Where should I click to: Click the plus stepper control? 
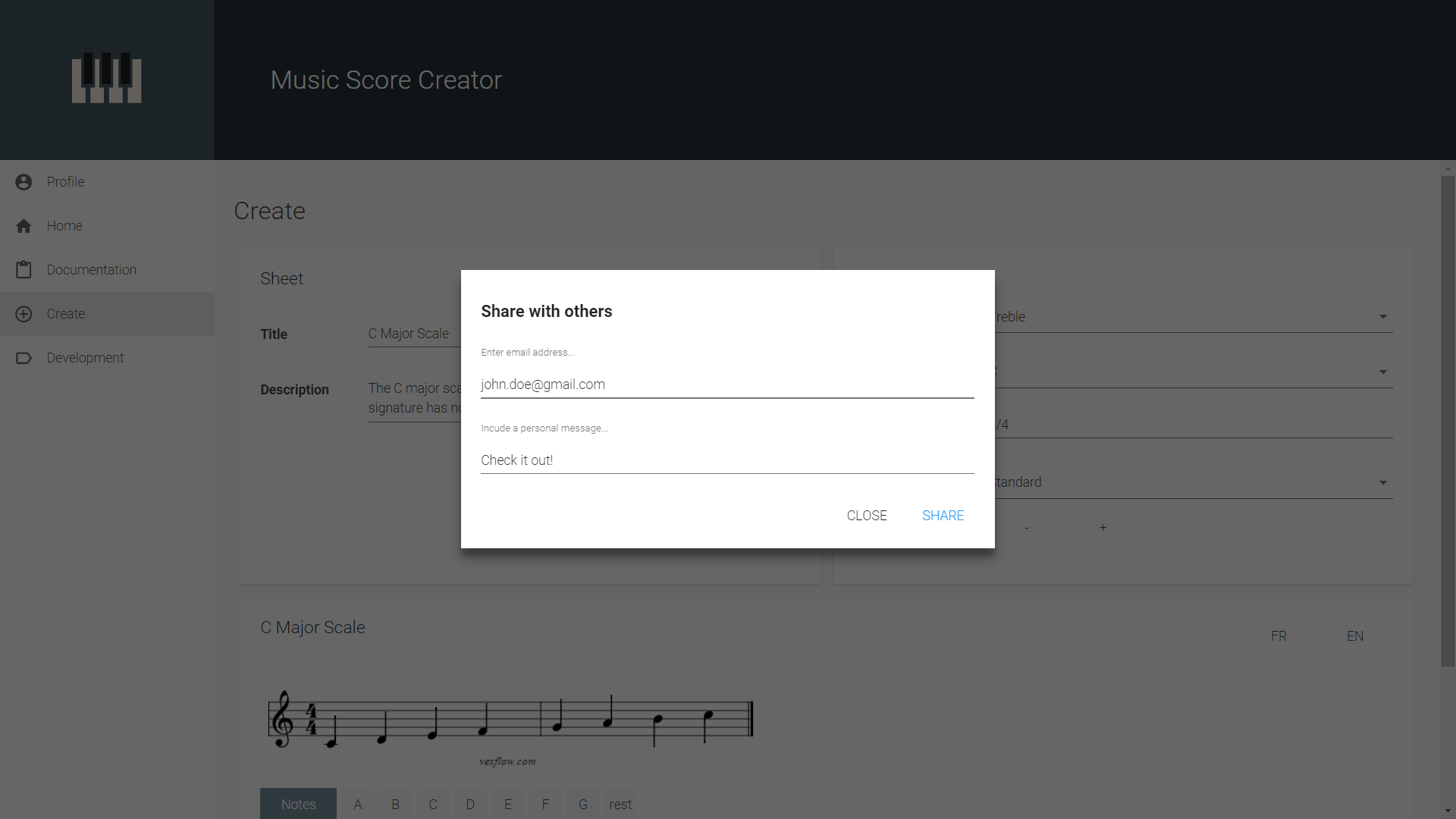click(x=1103, y=528)
